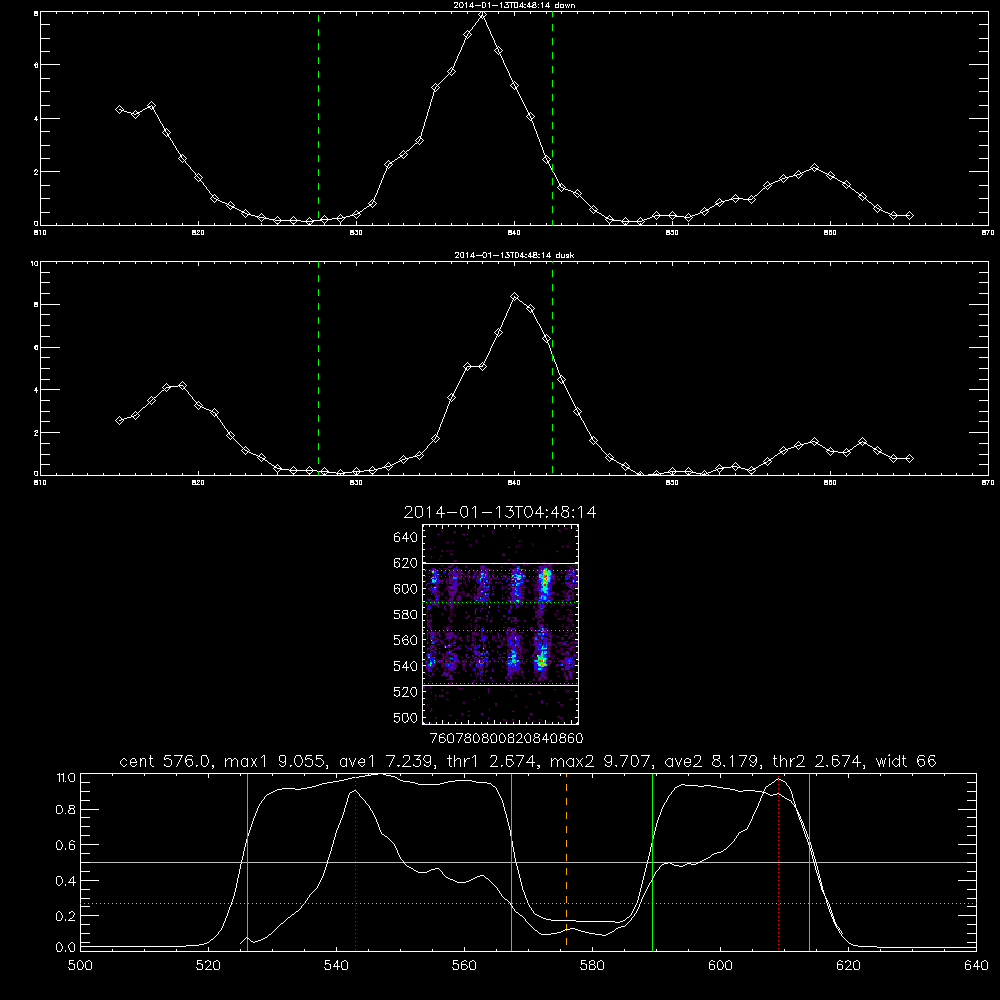Viewport: 1000px width, 1000px height.
Task: Click the dawn plot title "2014-01-13T04:48:14 dawn"
Action: (x=514, y=5)
